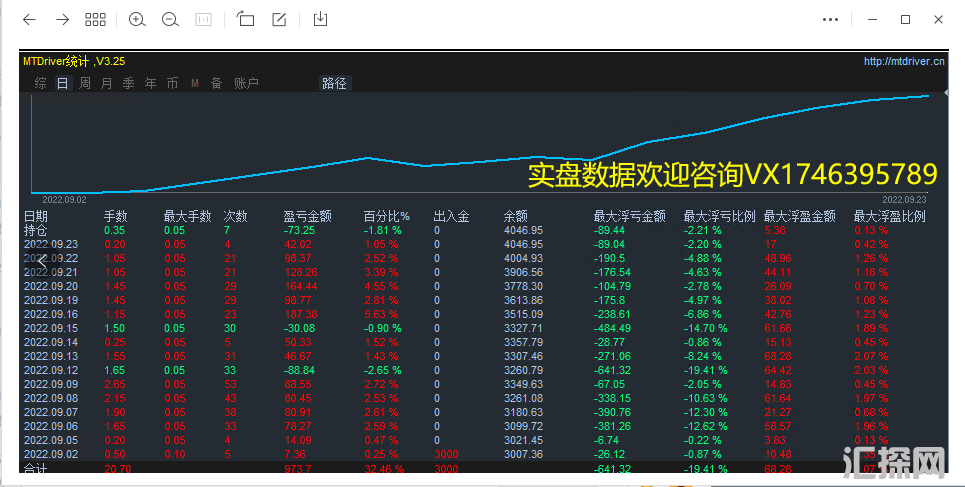Image resolution: width=965 pixels, height=487 pixels.
Task: Zoom in on the image
Action: tap(137, 19)
